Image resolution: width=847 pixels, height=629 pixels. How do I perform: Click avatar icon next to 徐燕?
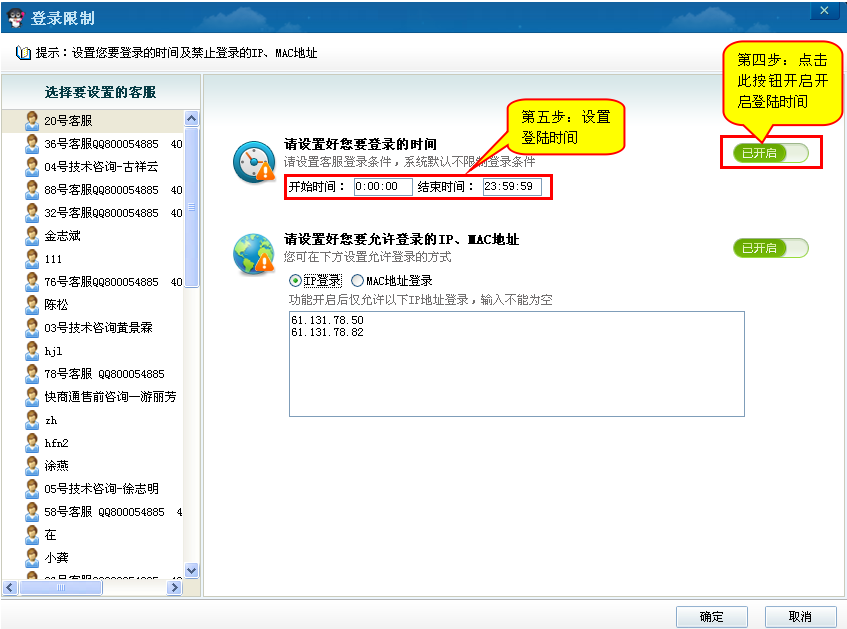click(32, 466)
